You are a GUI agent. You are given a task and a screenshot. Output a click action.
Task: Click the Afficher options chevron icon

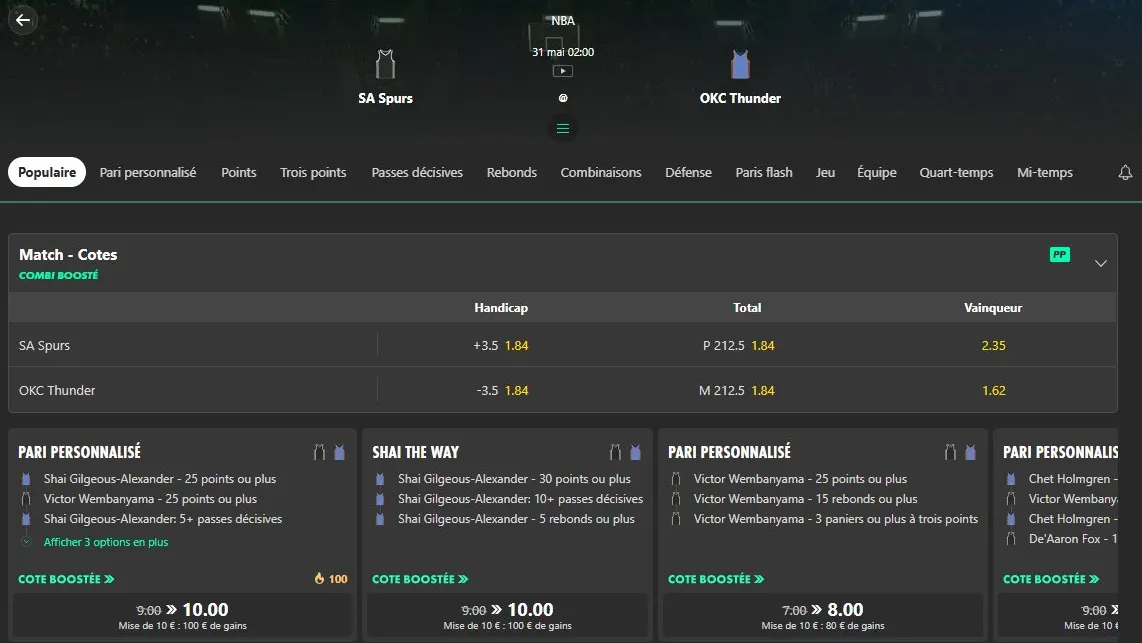pos(26,542)
